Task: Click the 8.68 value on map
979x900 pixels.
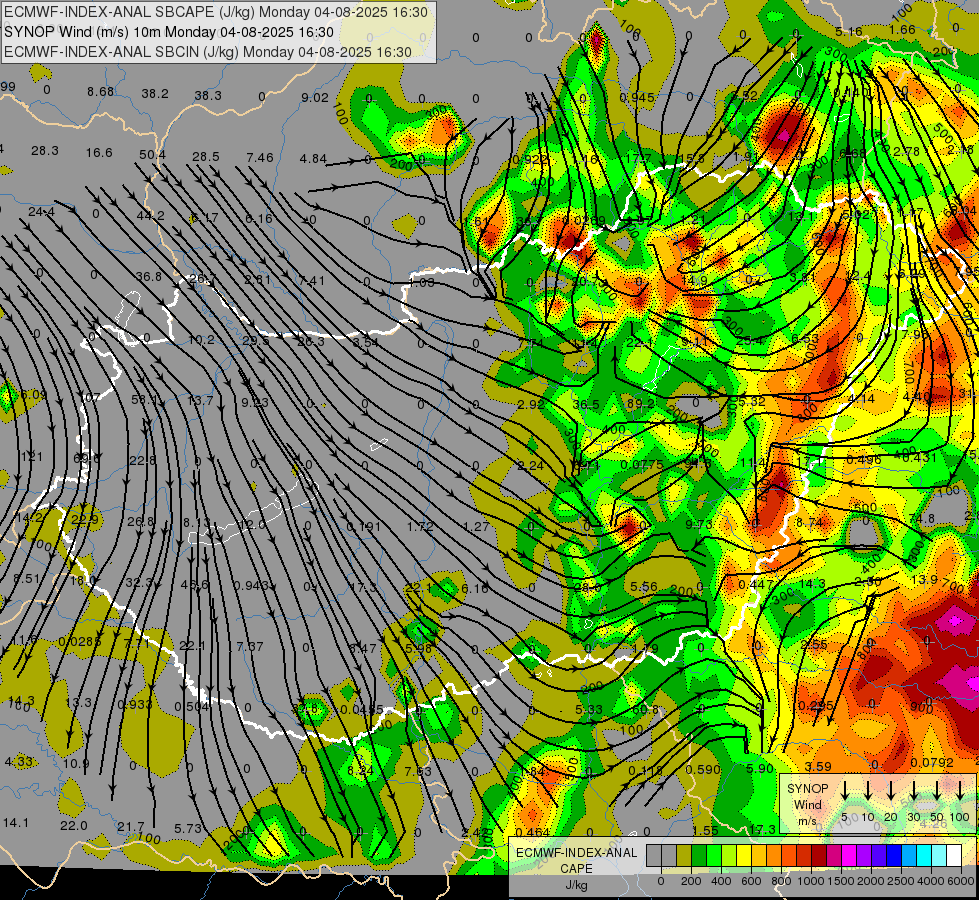Action: 101,92
